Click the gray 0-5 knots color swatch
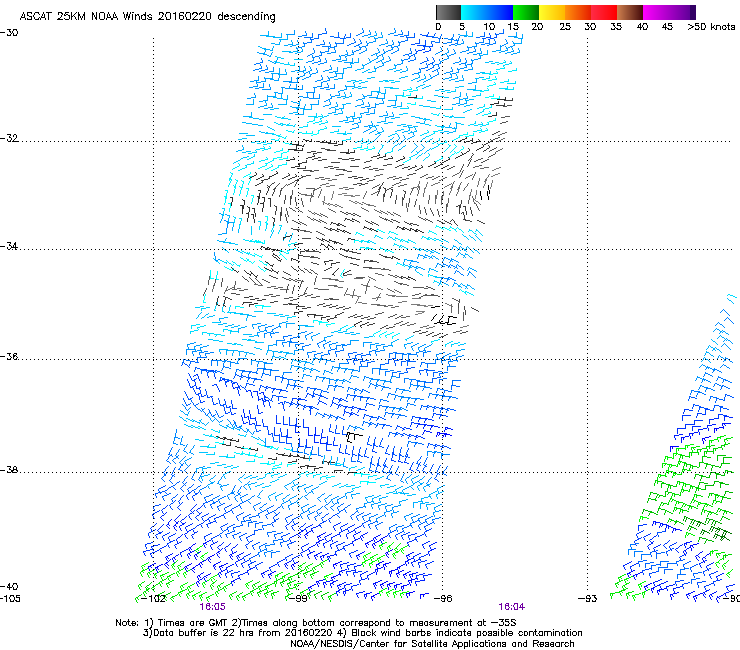 (448, 12)
